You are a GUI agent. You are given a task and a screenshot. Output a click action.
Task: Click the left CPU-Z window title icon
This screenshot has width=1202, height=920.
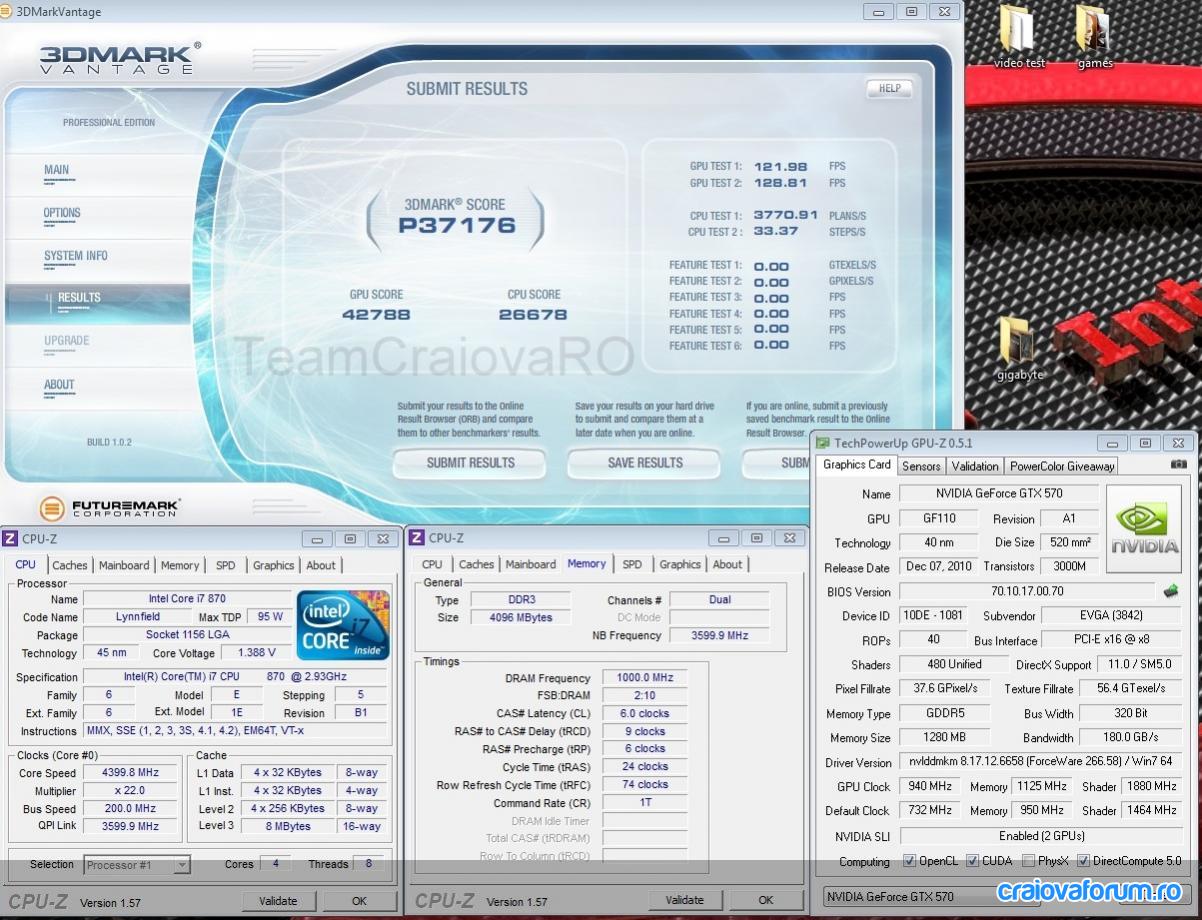coord(10,538)
